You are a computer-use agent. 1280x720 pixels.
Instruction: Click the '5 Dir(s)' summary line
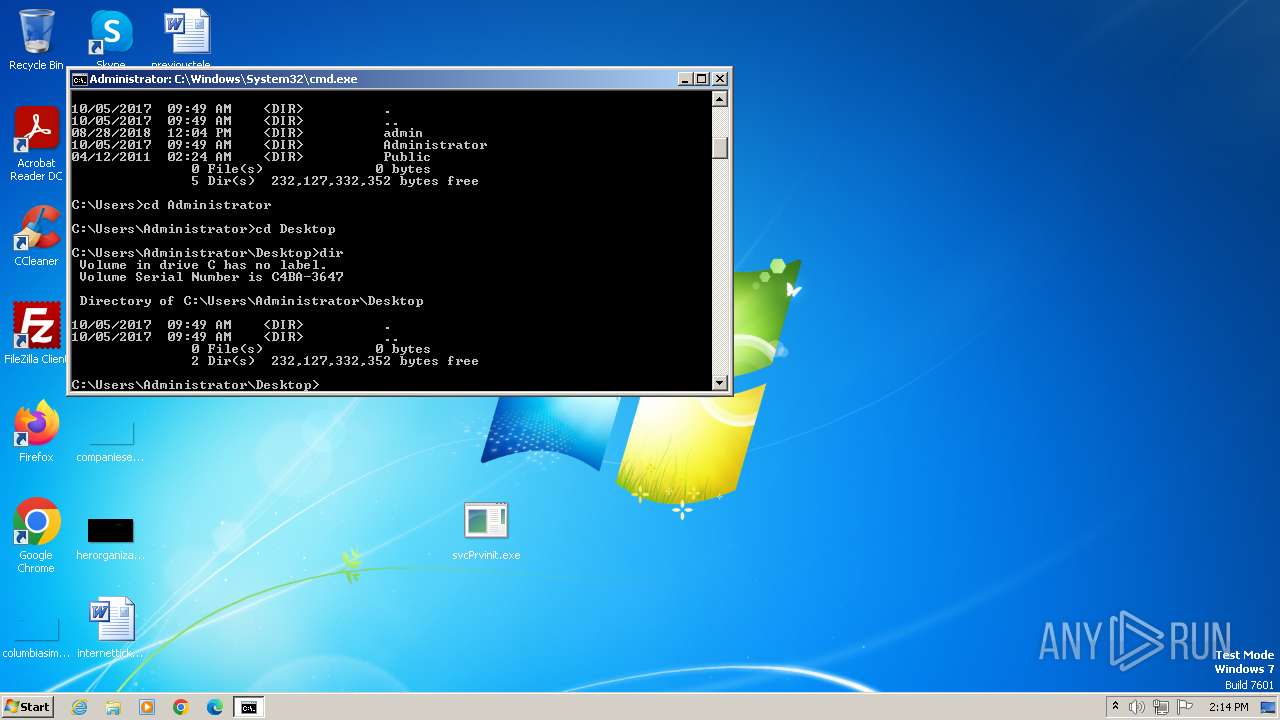click(335, 181)
